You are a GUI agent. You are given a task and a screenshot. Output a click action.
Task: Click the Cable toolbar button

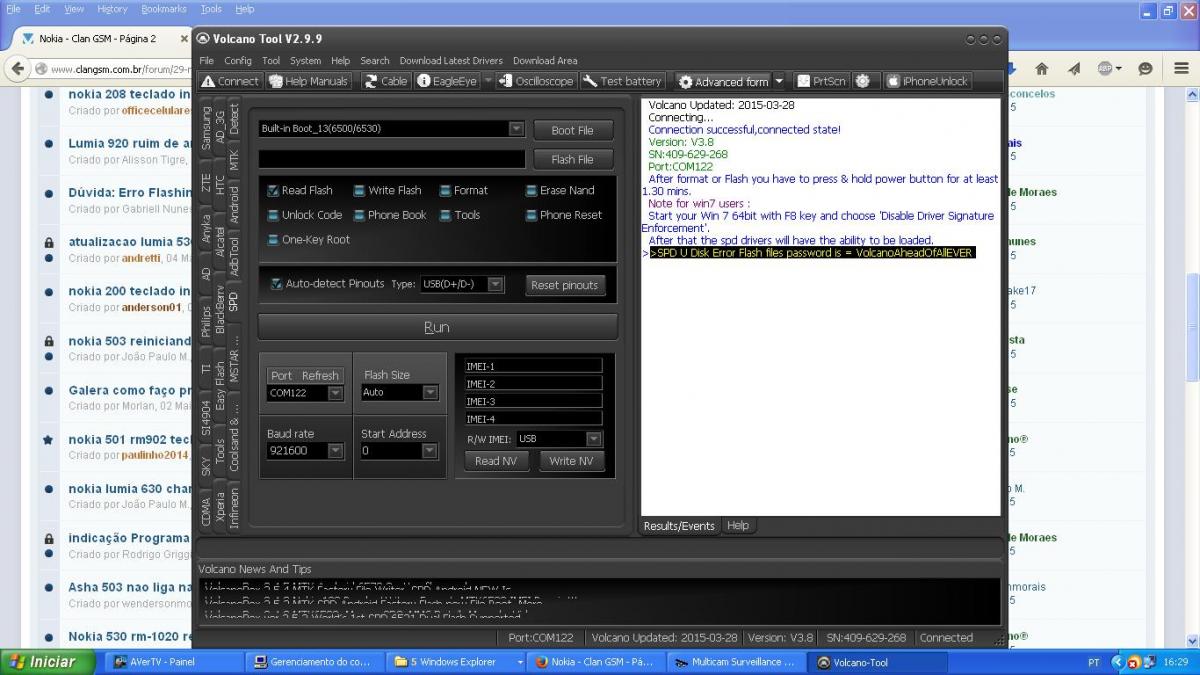[386, 81]
